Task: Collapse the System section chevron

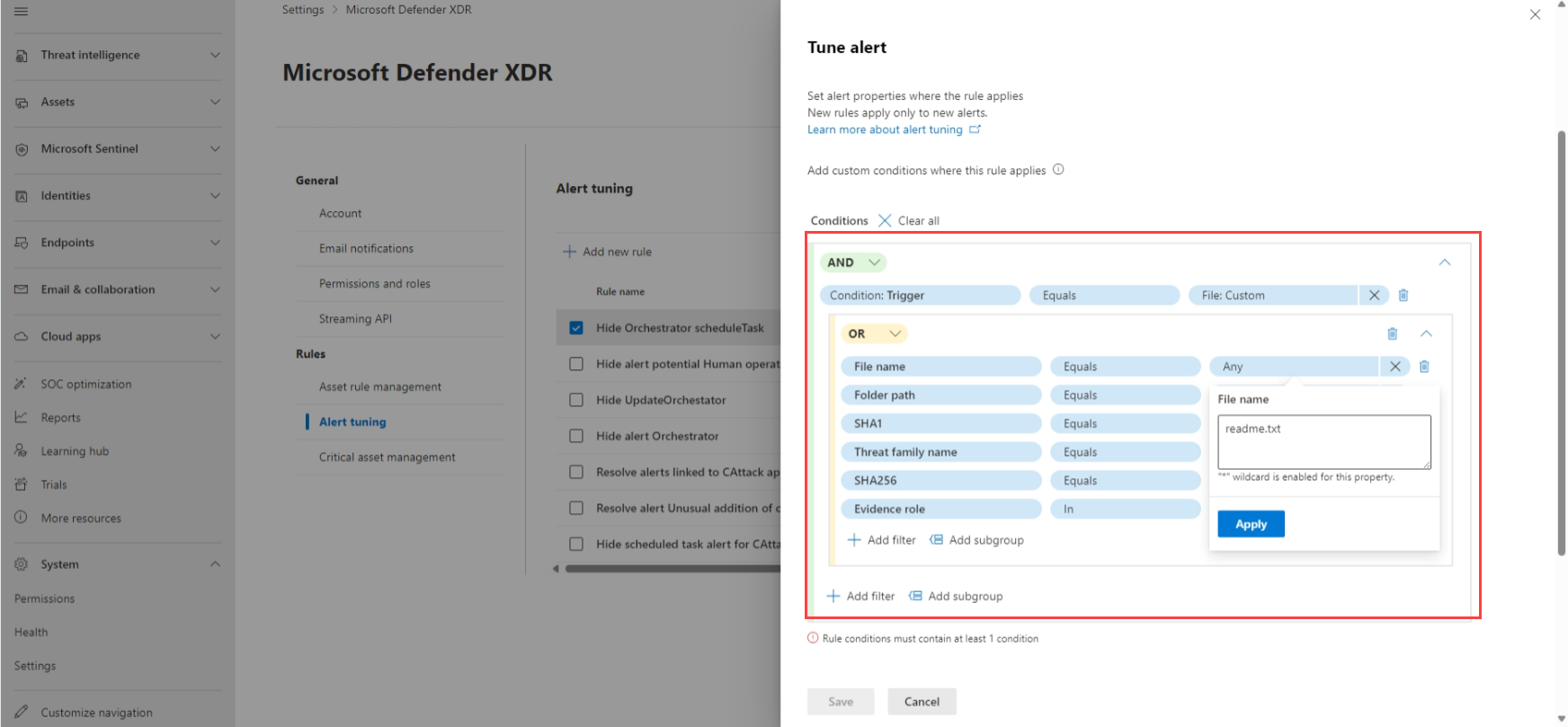Action: pos(215,564)
